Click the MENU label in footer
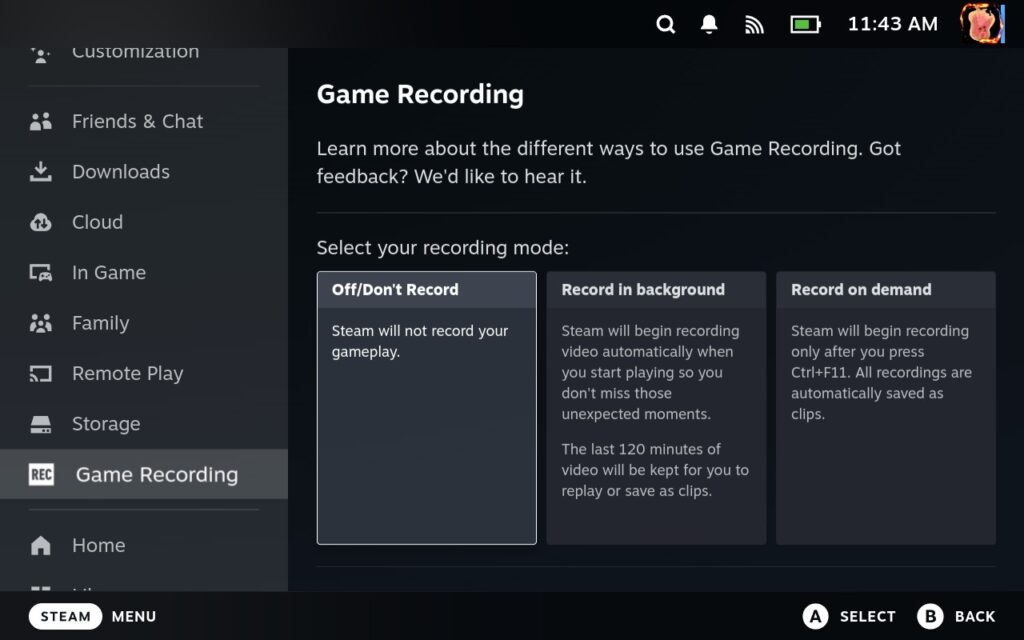1024x640 pixels. (134, 616)
